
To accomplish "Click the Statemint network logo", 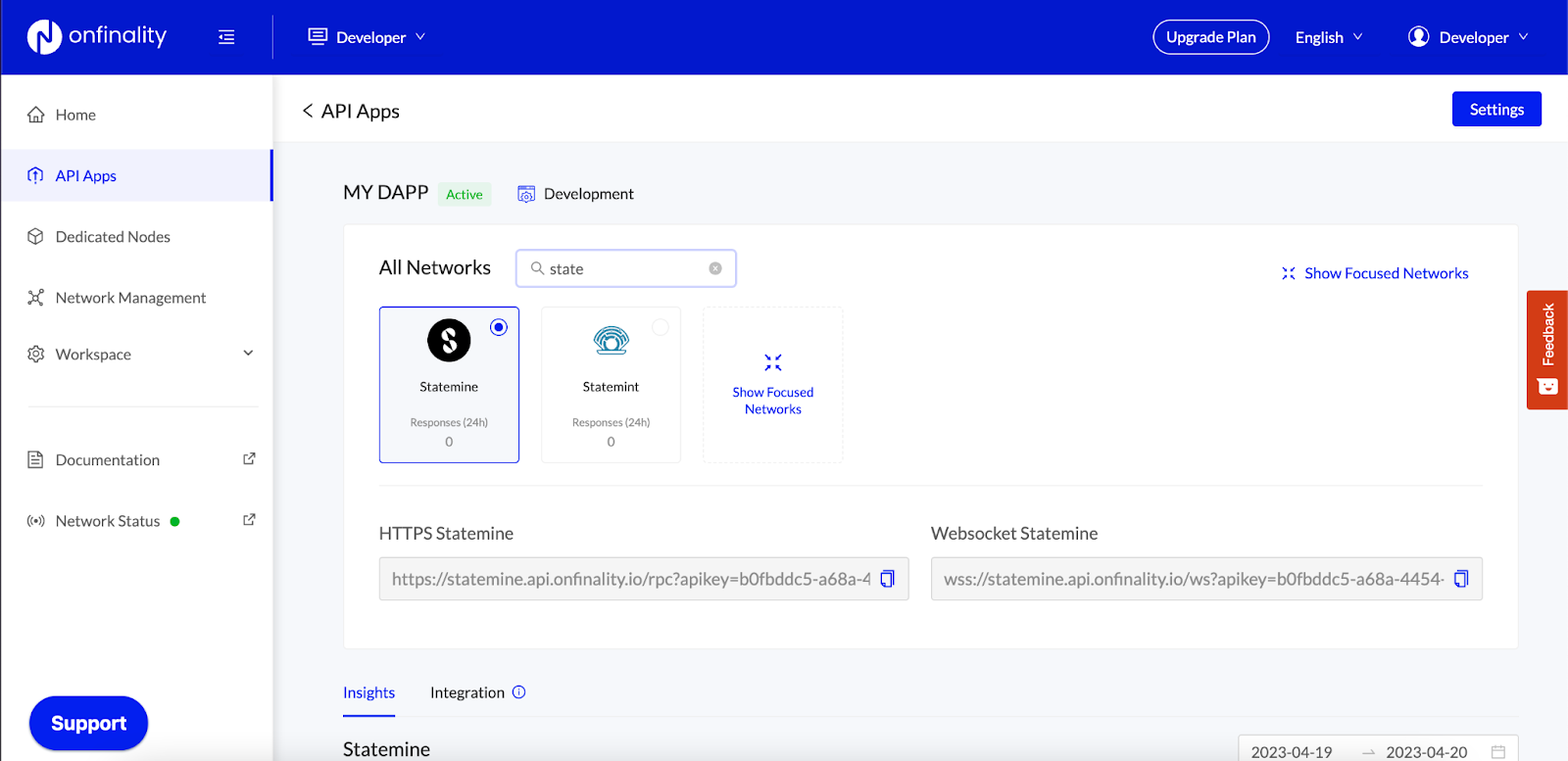I will coord(612,340).
